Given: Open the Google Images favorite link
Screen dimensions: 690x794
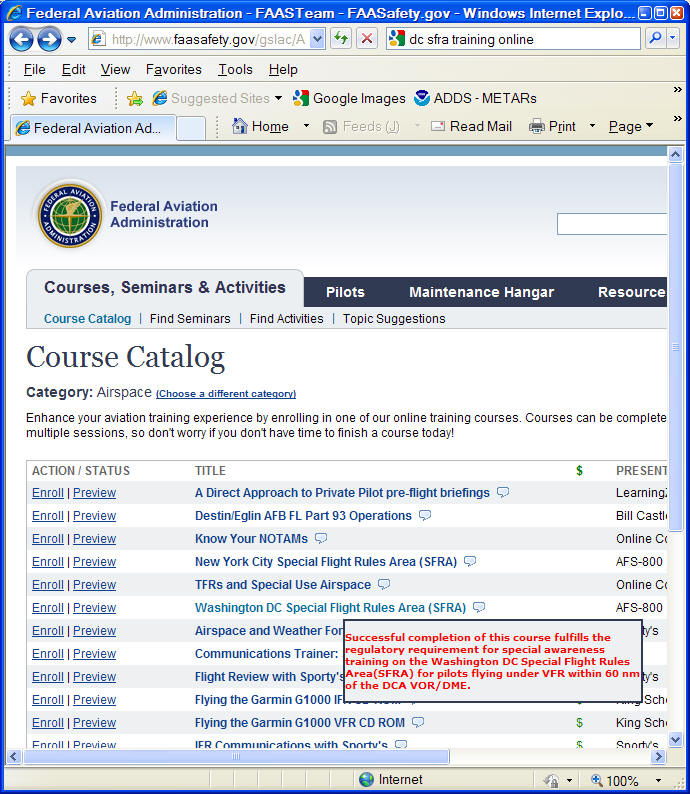Looking at the screenshot, I should [349, 98].
